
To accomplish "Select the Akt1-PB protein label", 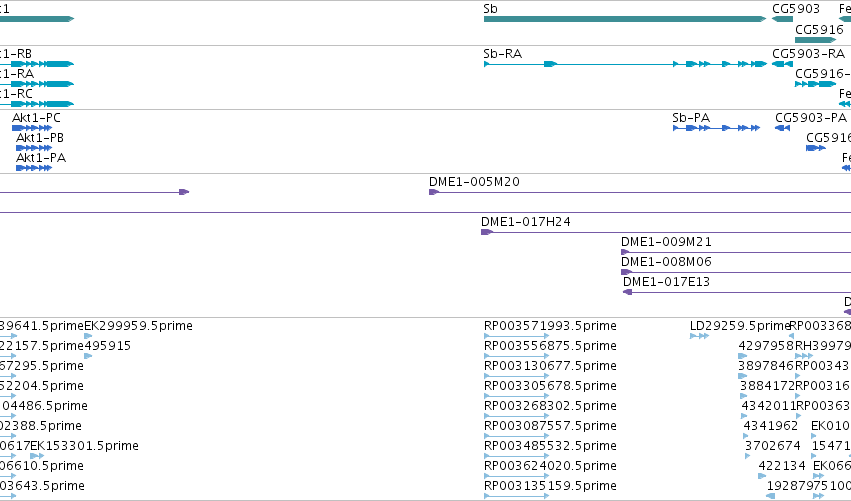I will [40, 138].
